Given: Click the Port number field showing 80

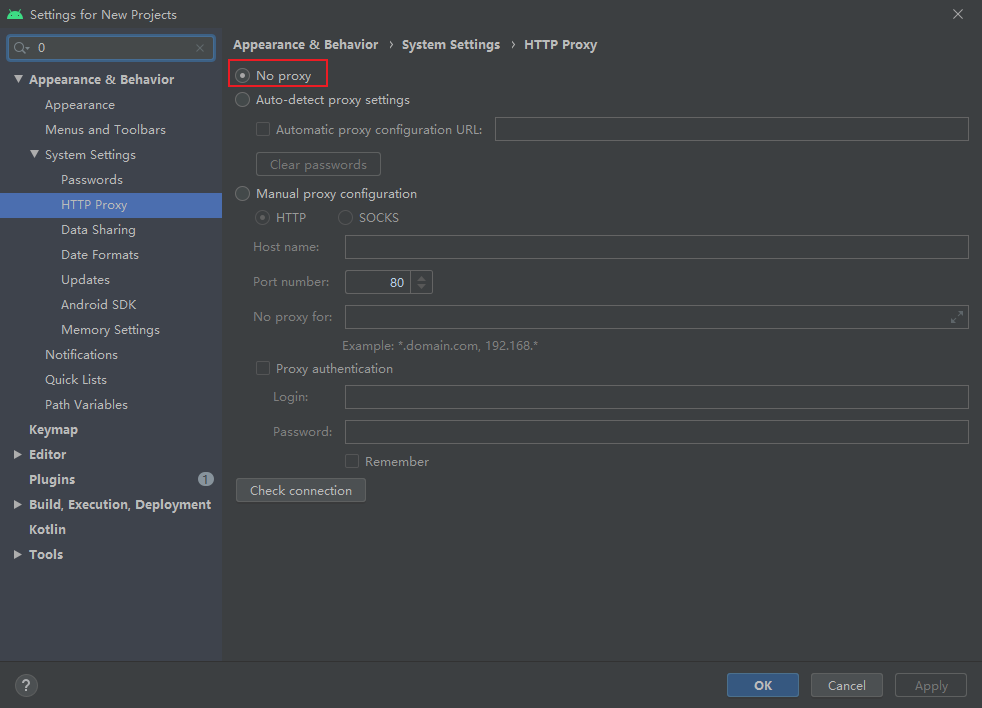Looking at the screenshot, I should click(378, 282).
